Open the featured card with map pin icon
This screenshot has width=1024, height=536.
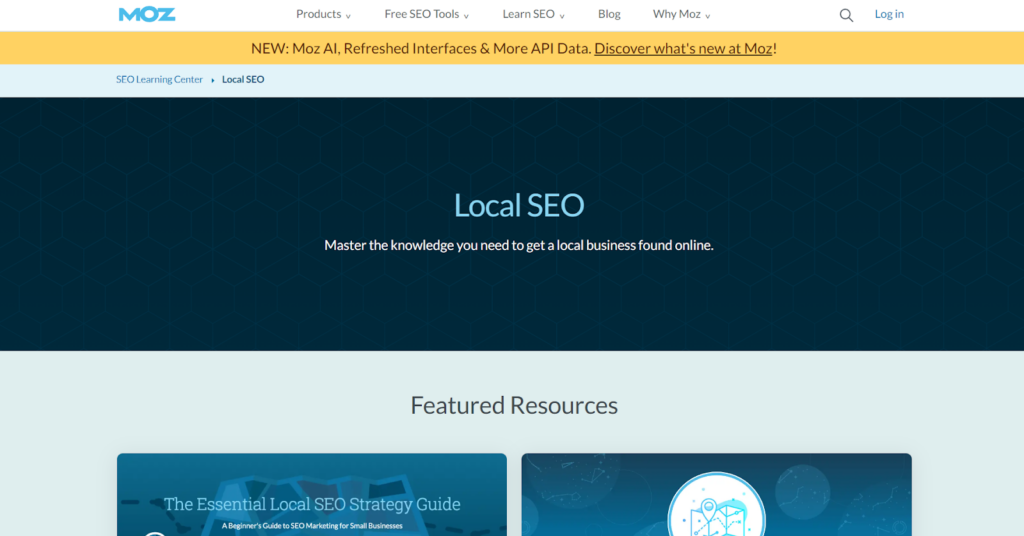coord(716,495)
